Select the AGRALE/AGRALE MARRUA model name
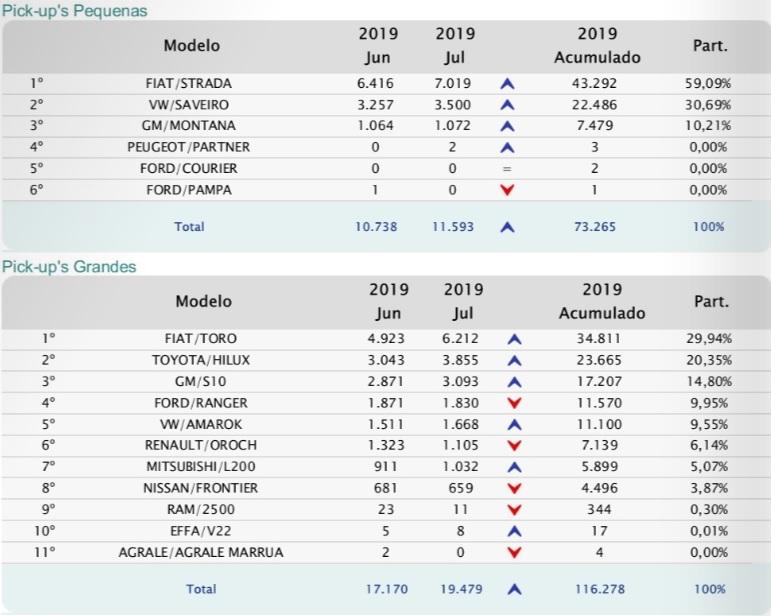This screenshot has width=771, height=616. (x=201, y=552)
